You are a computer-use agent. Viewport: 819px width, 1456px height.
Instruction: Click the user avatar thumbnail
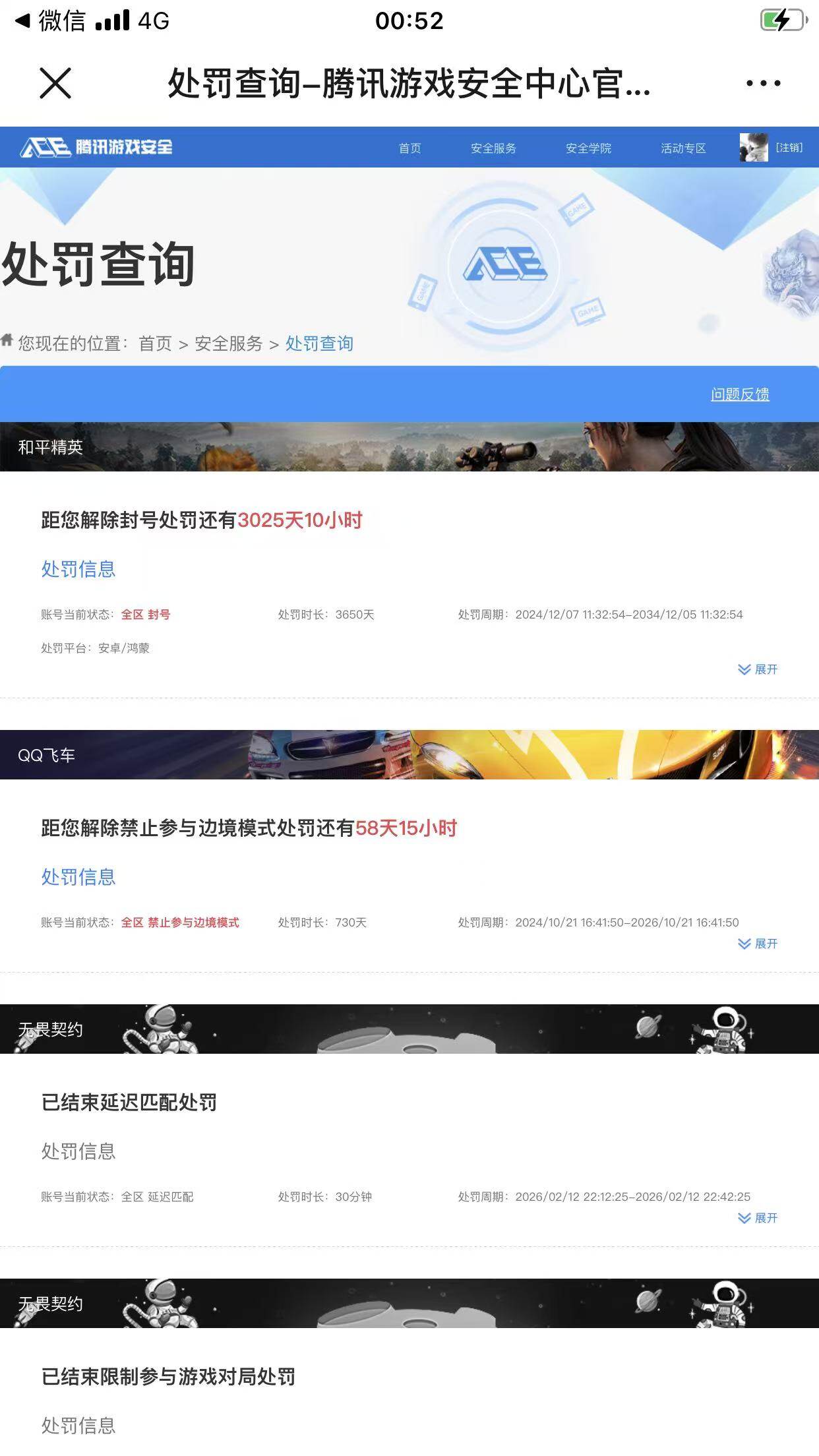pyautogui.click(x=754, y=147)
